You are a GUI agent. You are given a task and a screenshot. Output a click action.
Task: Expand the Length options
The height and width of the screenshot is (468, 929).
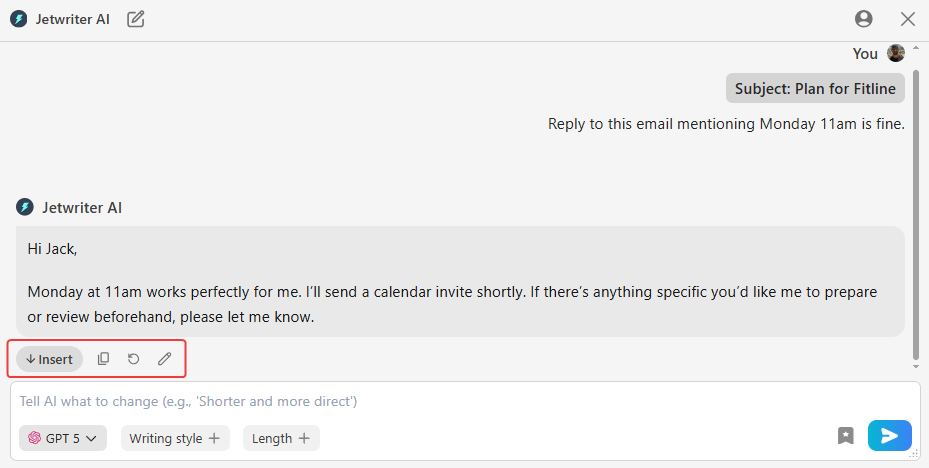click(281, 438)
